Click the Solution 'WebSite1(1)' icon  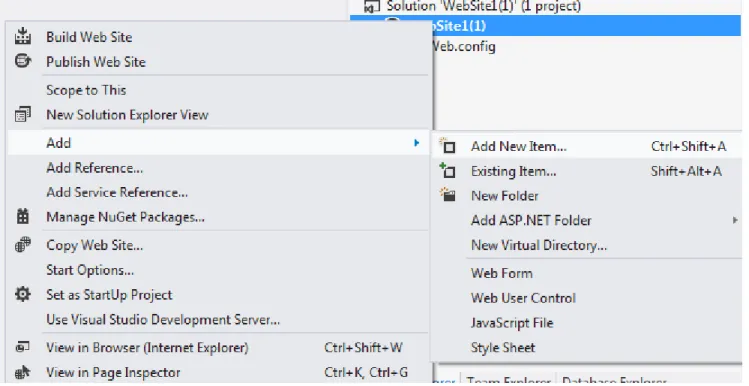point(371,6)
